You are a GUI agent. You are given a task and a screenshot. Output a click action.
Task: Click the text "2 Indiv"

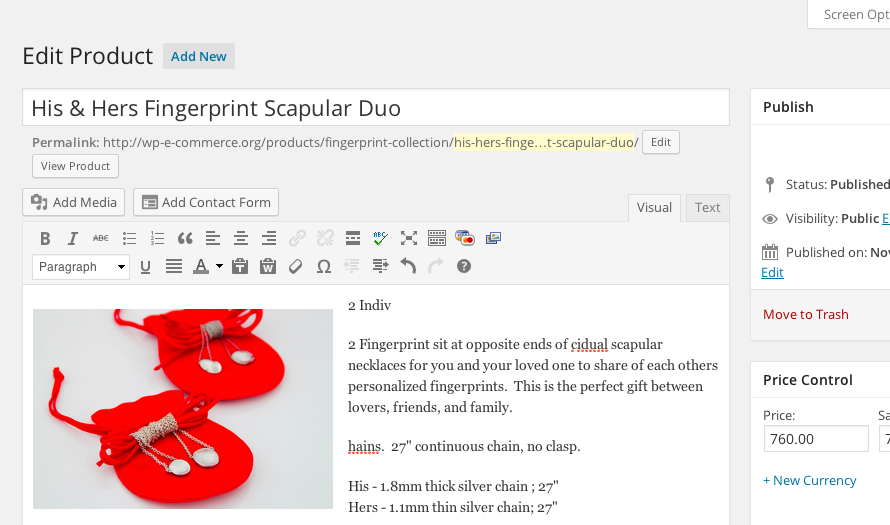click(x=370, y=305)
